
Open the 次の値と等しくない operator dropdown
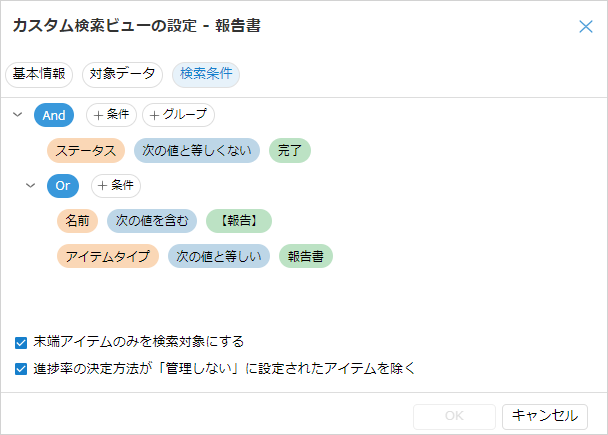196,151
